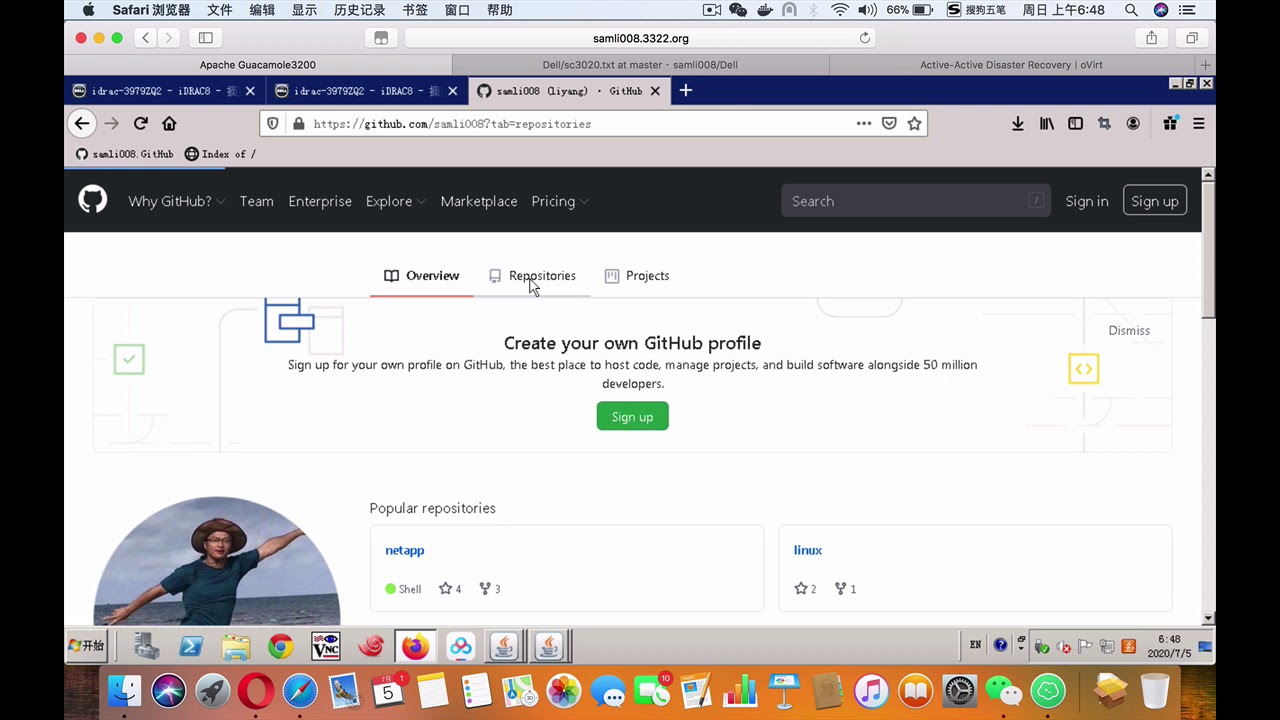
Task: Expand the Why GitHub? dropdown
Action: coord(176,201)
